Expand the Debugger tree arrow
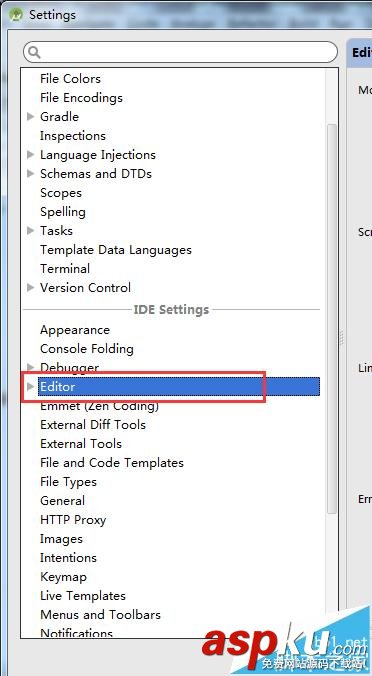 pos(30,367)
